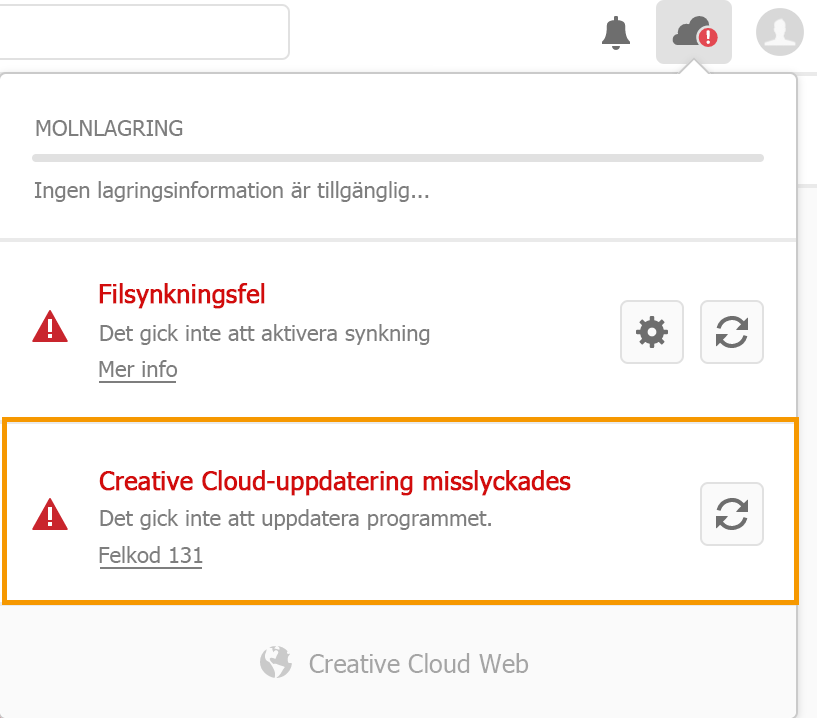Open the Mer info link
This screenshot has height=718, width=817.
(137, 369)
